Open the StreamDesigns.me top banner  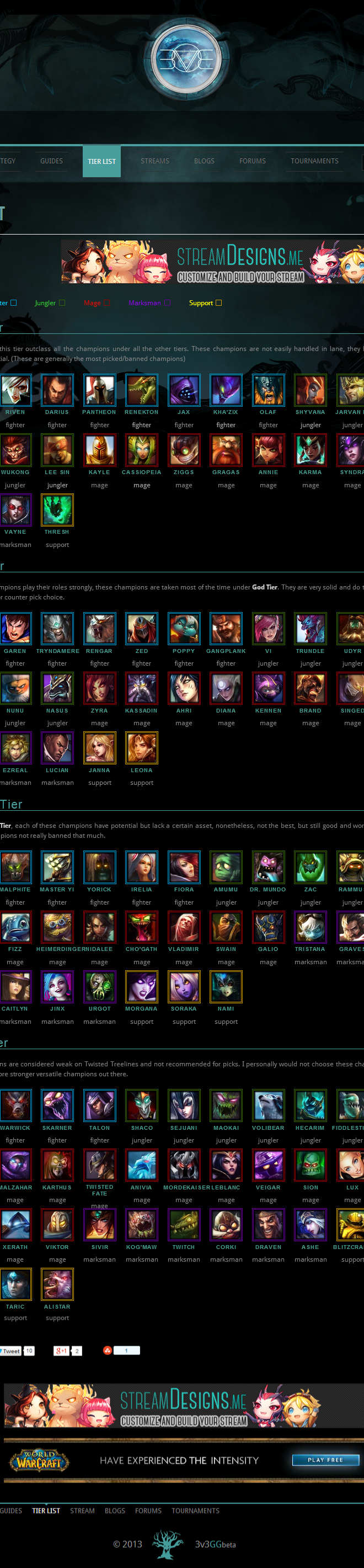click(x=212, y=261)
